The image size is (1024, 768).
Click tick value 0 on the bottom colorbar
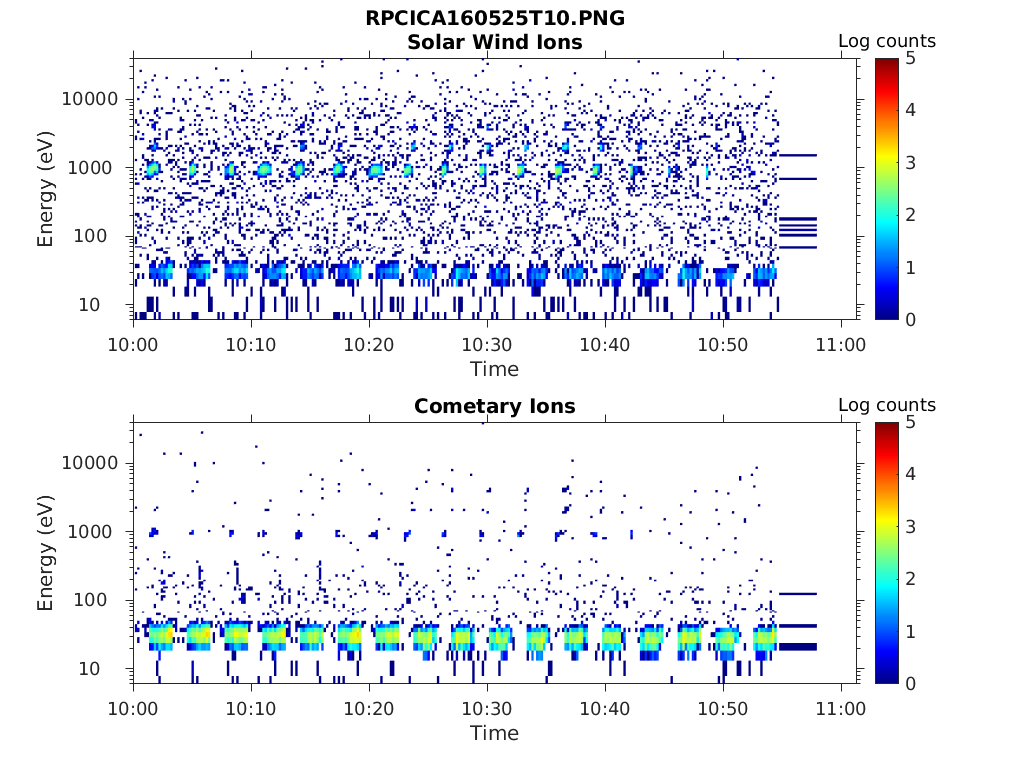coord(910,683)
